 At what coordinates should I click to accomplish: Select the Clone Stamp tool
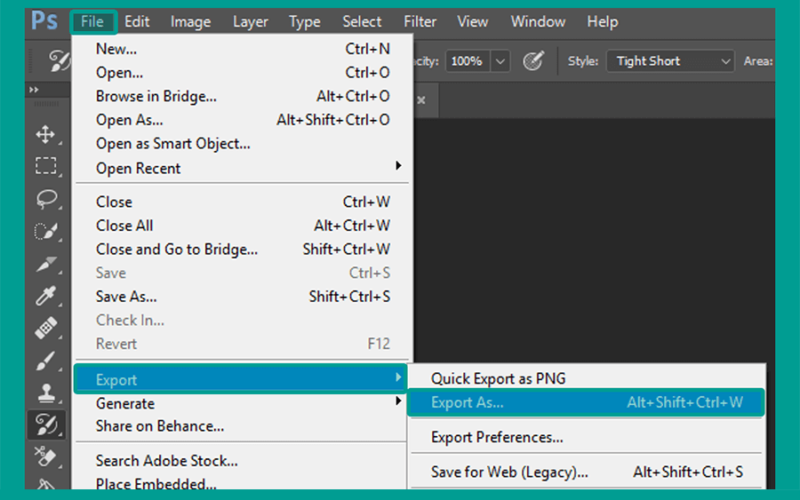pyautogui.click(x=46, y=392)
